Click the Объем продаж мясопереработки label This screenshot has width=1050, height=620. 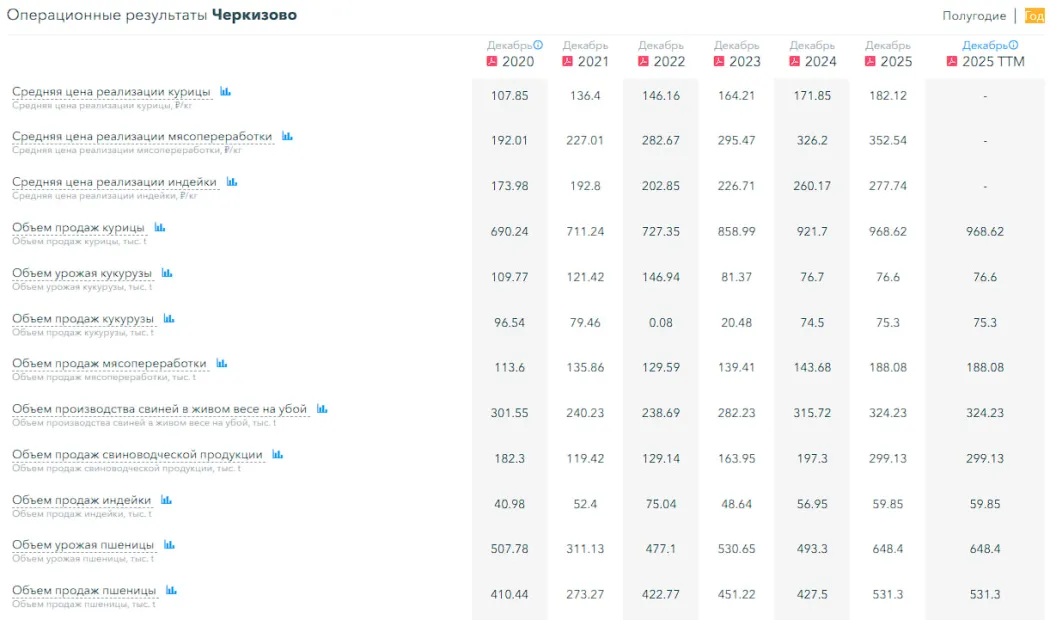coord(109,364)
